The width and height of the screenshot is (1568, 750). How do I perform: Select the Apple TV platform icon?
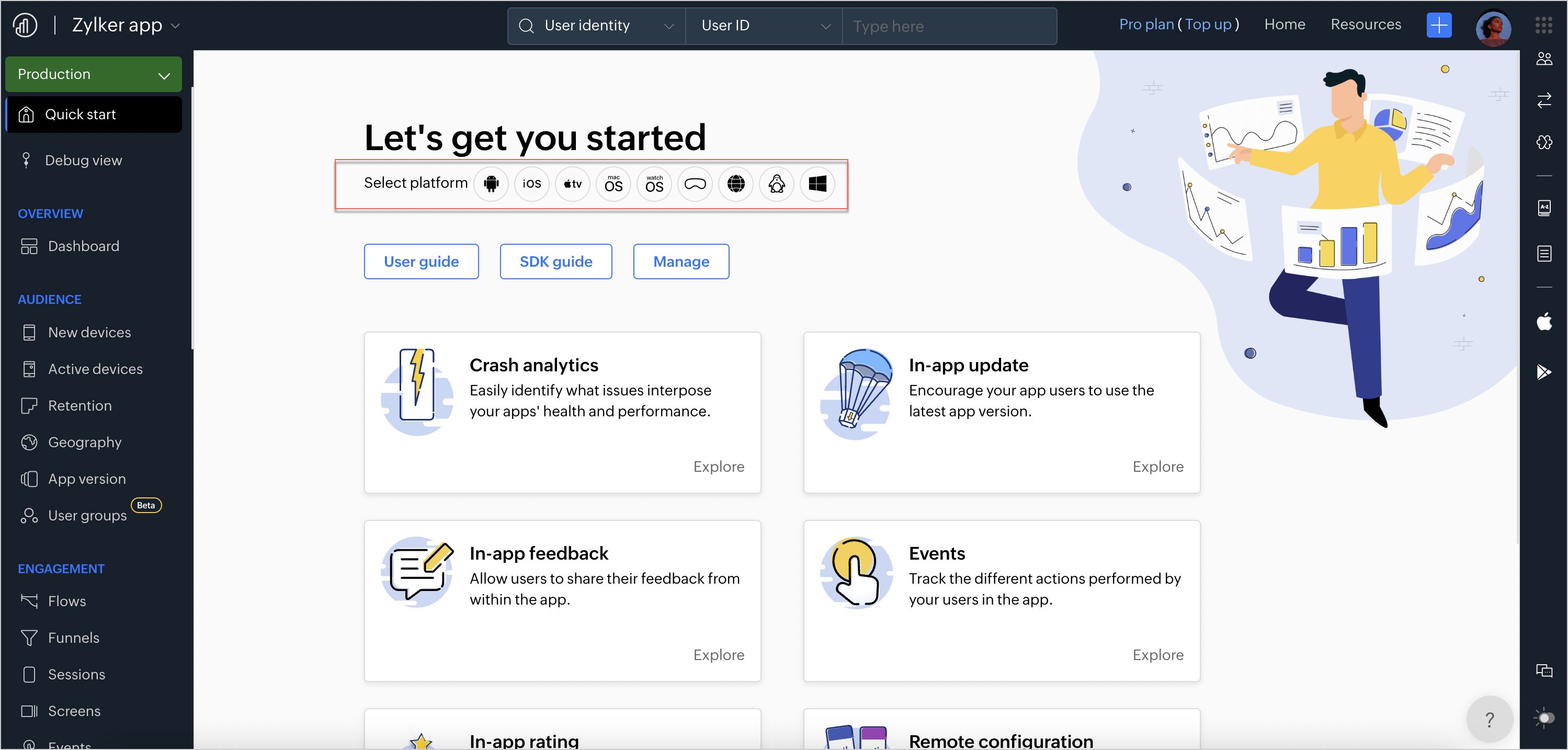tap(572, 184)
